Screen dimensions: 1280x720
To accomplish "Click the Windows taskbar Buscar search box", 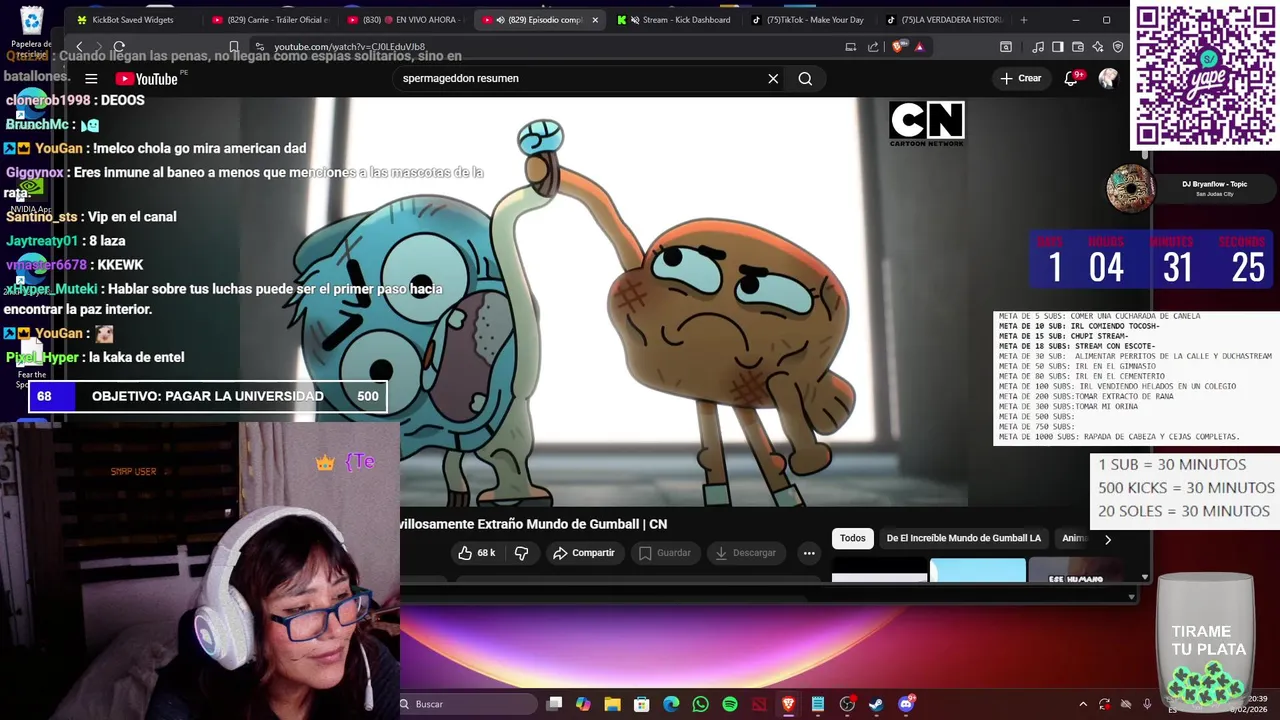I will (x=468, y=704).
